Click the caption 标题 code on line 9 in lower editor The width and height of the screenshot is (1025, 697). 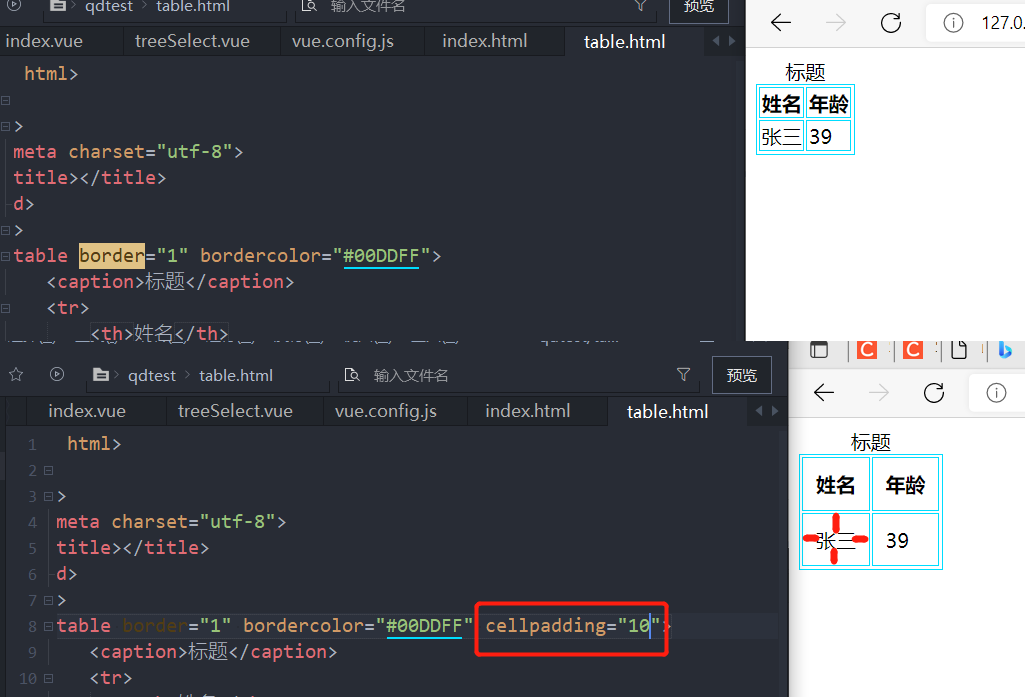(213, 652)
